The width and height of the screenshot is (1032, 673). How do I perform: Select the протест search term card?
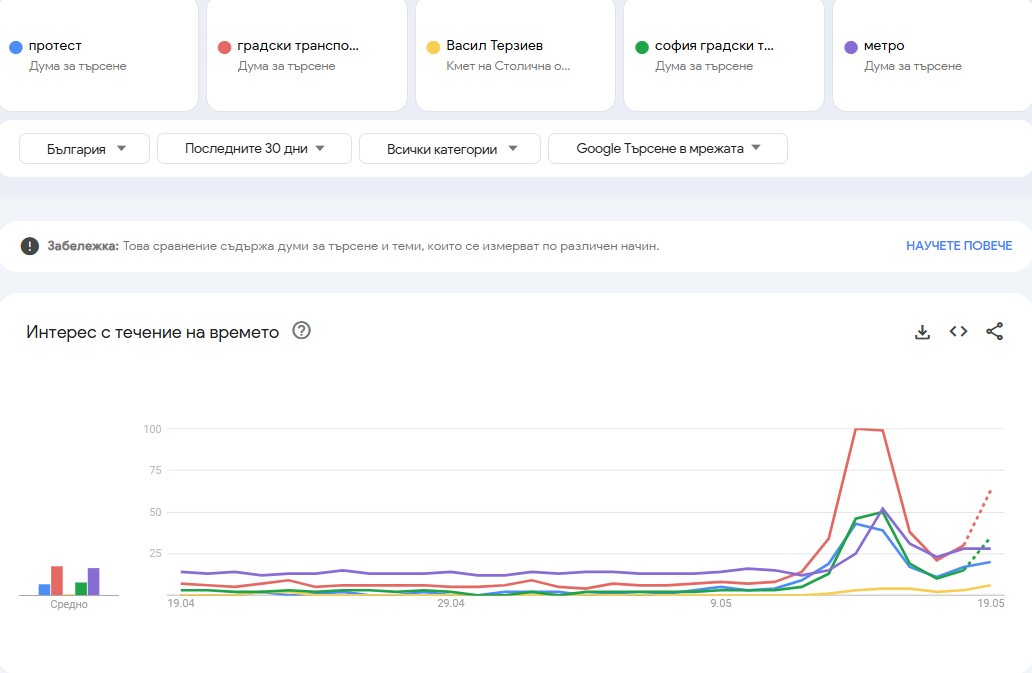coord(99,55)
